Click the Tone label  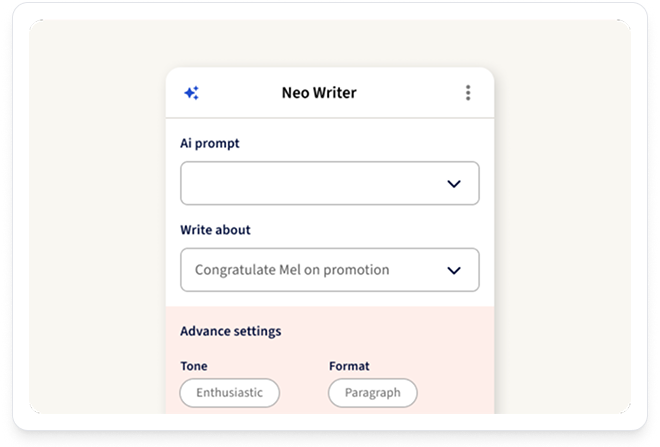pos(194,366)
